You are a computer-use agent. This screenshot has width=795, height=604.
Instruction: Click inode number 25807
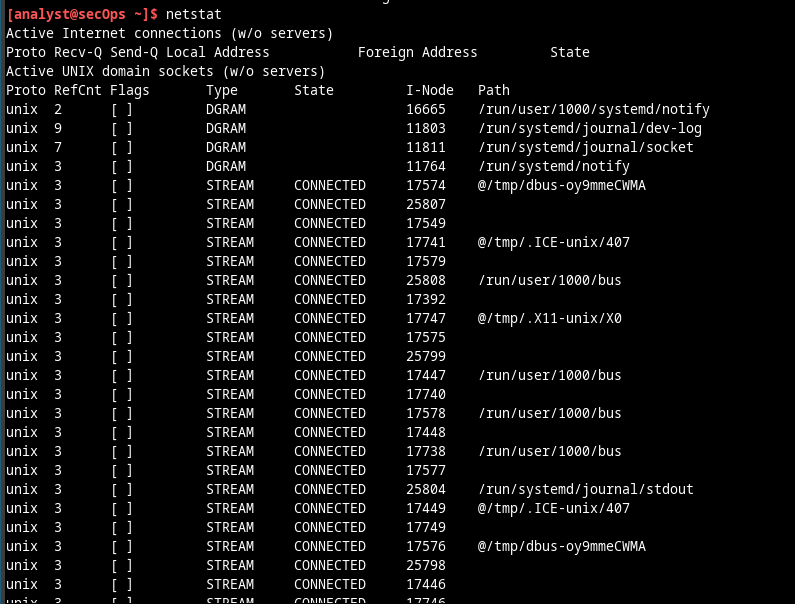pos(426,204)
